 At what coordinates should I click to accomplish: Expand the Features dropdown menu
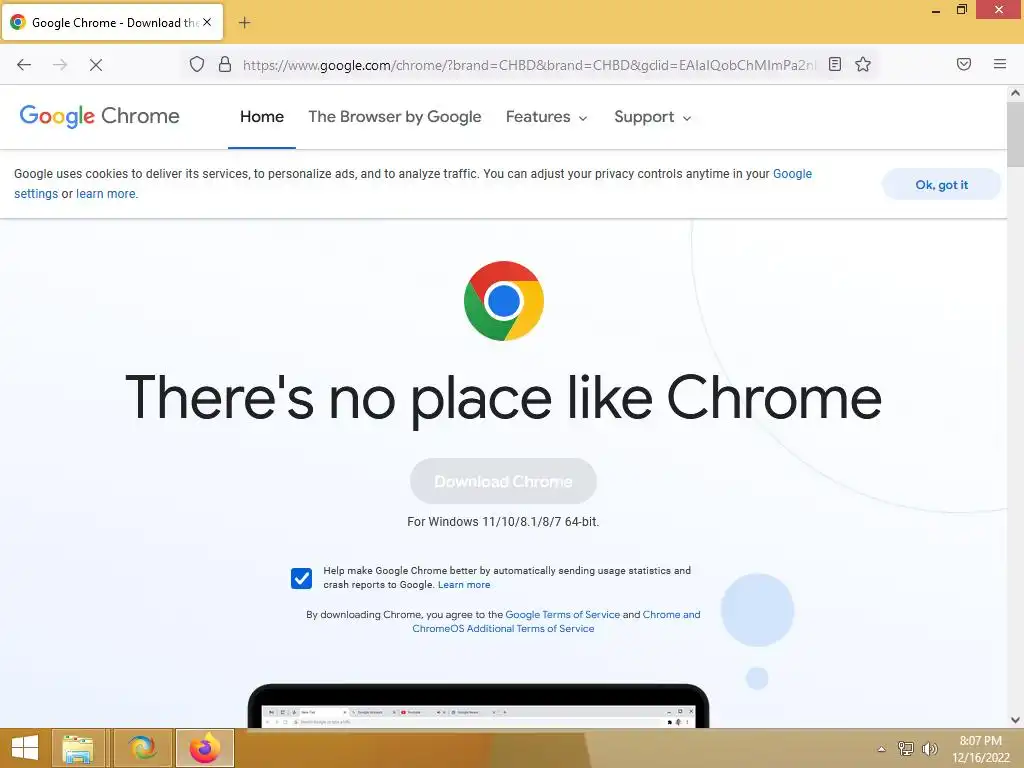(547, 117)
